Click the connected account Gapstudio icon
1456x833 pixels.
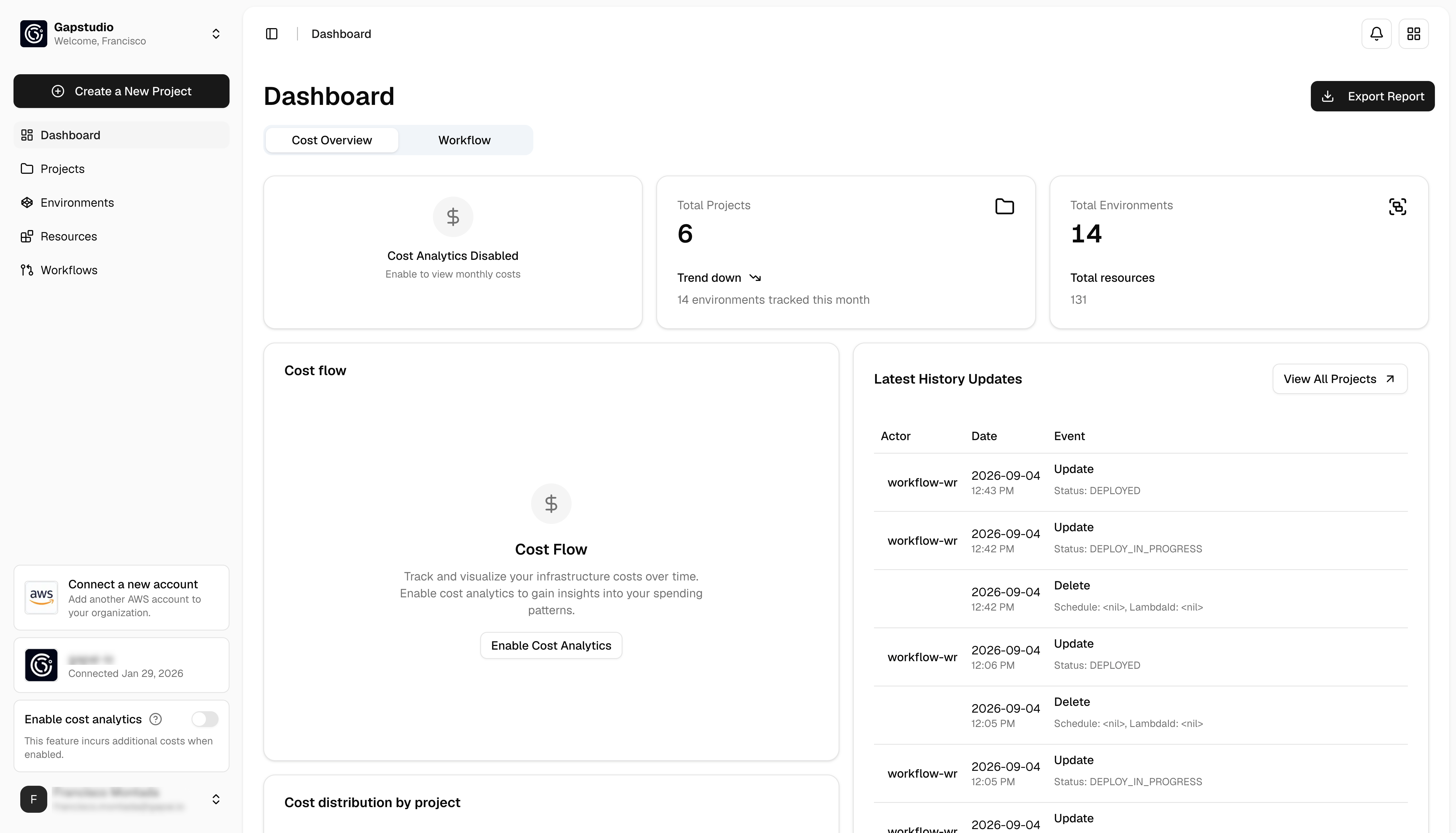coord(41,665)
